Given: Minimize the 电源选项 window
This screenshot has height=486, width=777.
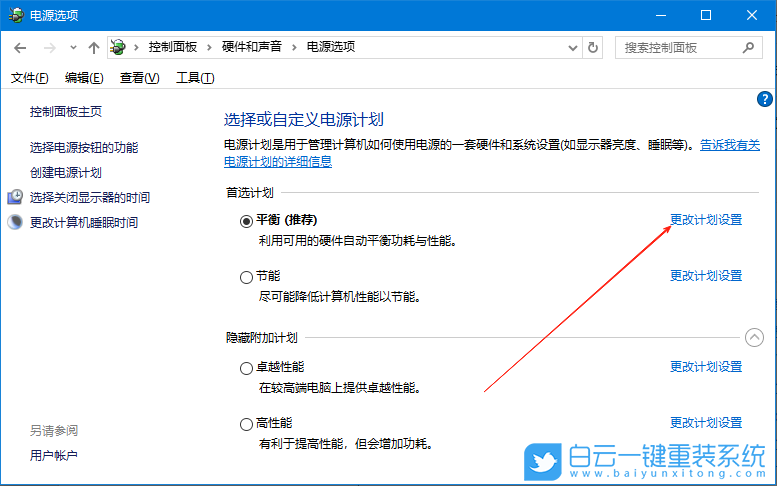Looking at the screenshot, I should point(661,15).
